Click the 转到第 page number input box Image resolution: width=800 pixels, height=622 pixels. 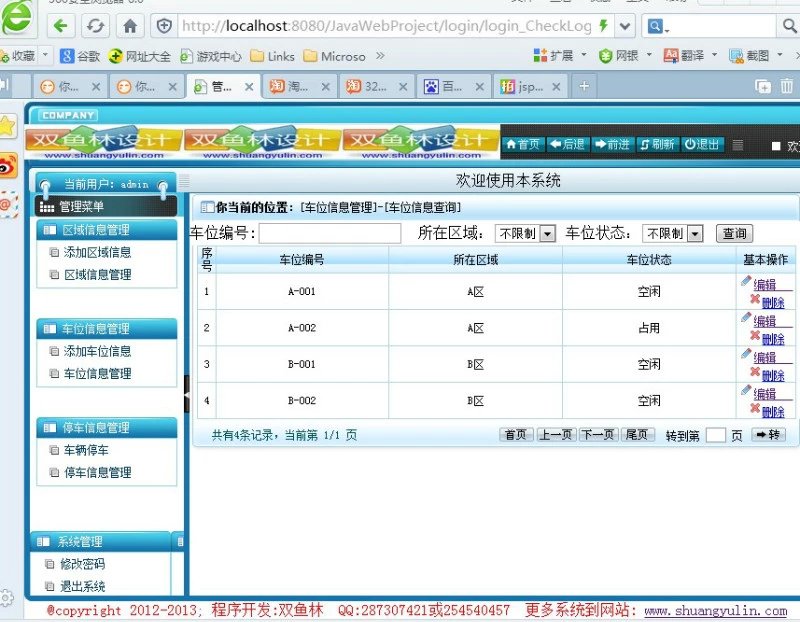pos(715,435)
